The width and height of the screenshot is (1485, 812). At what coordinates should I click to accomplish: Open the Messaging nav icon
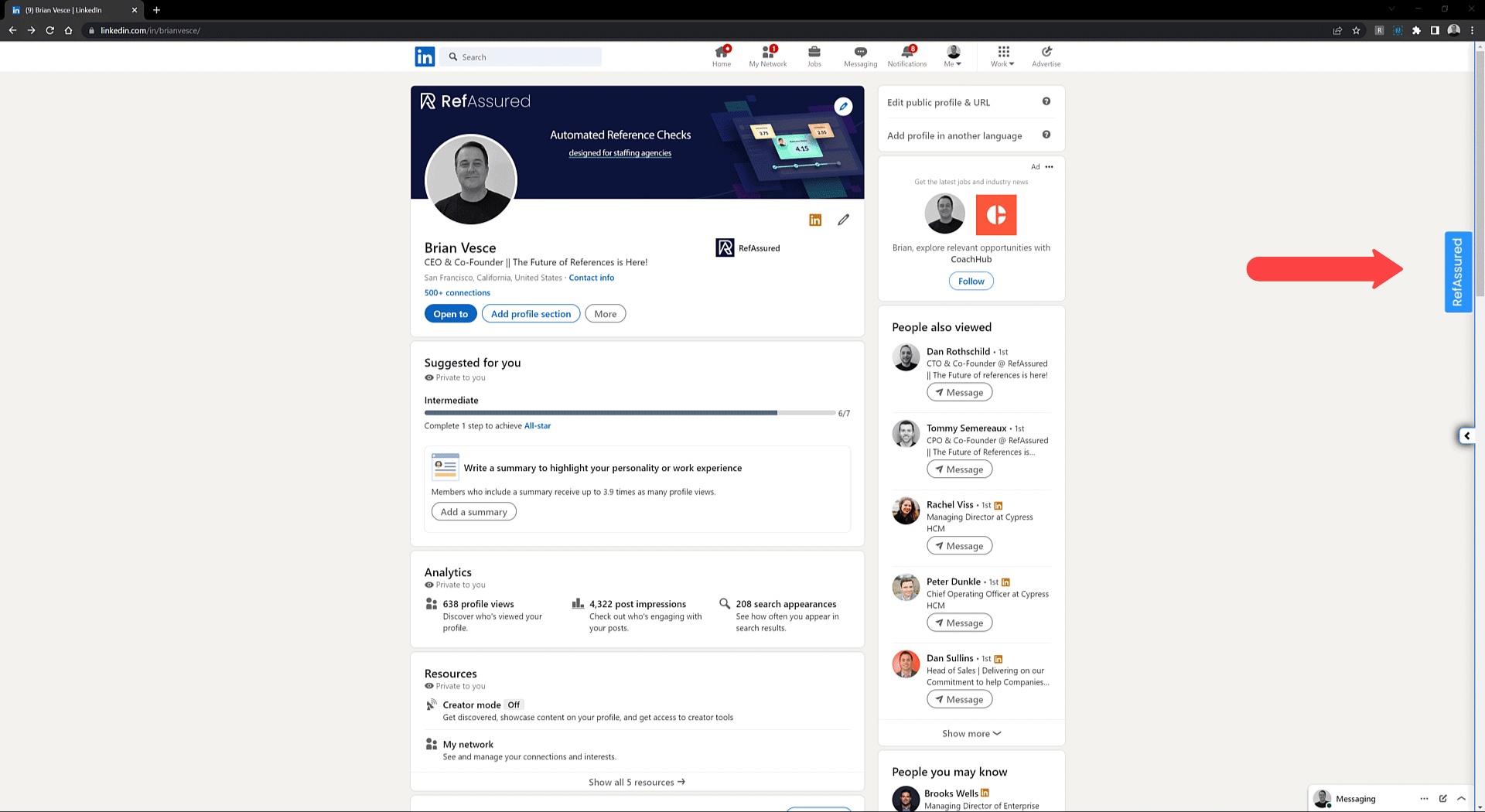pos(861,56)
